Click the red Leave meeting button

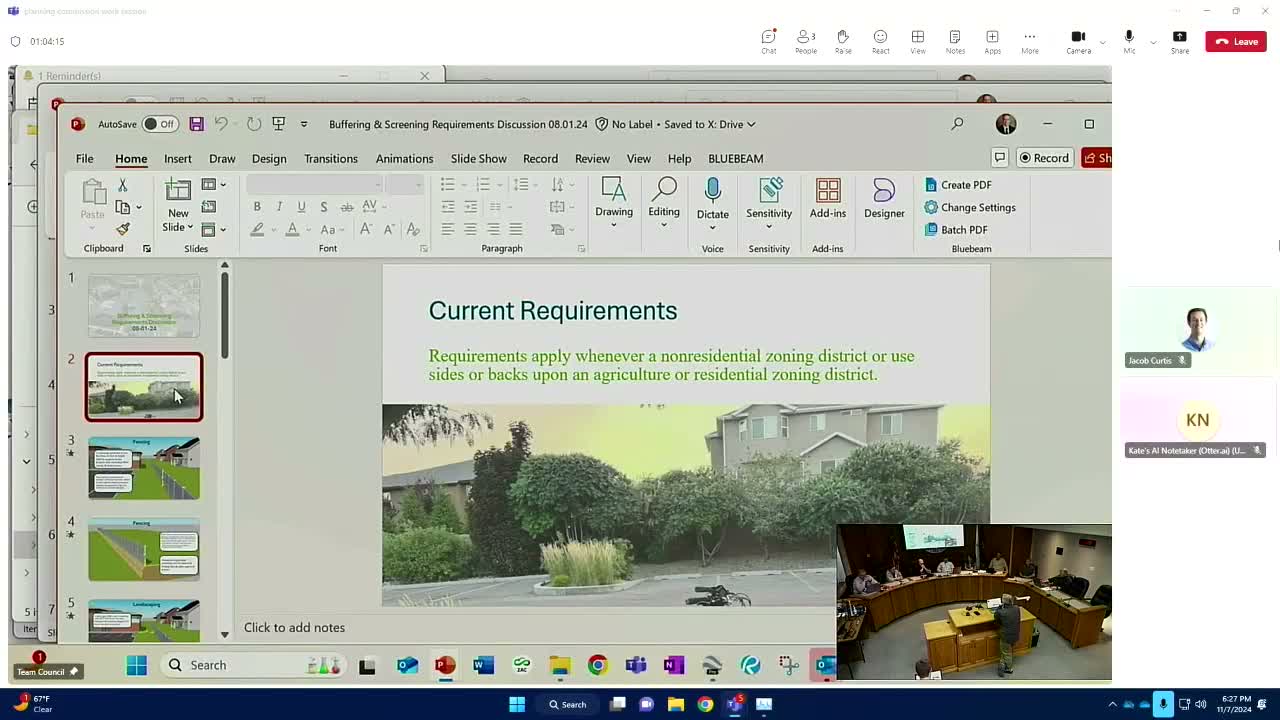click(1236, 41)
